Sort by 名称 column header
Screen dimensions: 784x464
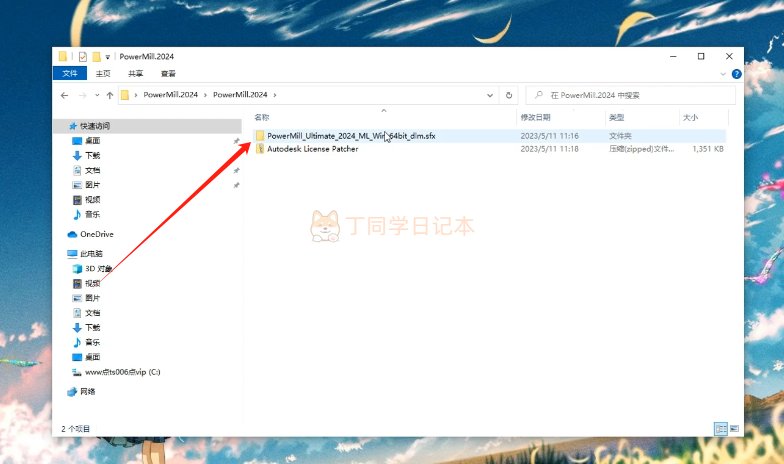pyautogui.click(x=262, y=118)
